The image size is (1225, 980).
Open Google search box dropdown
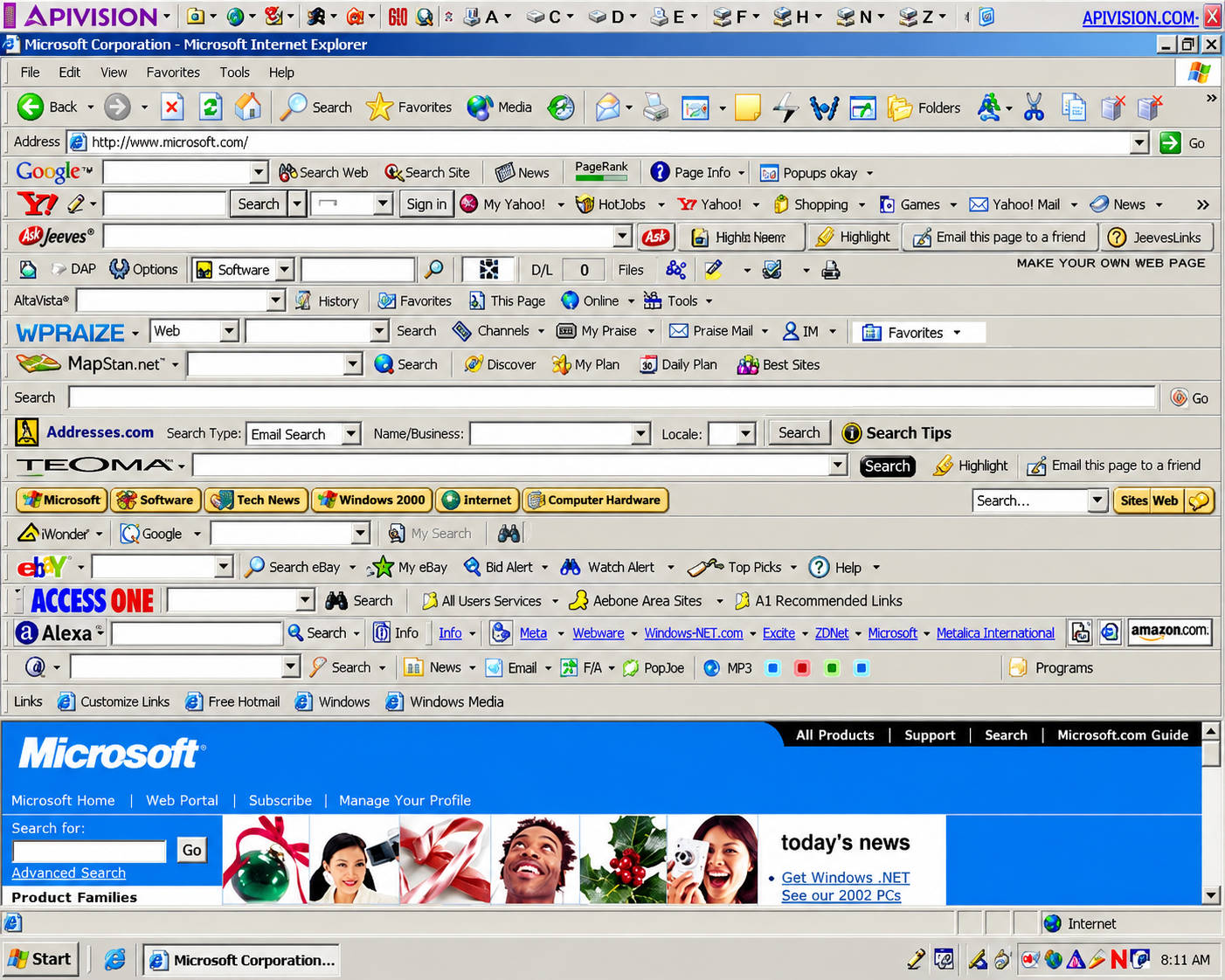point(258,172)
